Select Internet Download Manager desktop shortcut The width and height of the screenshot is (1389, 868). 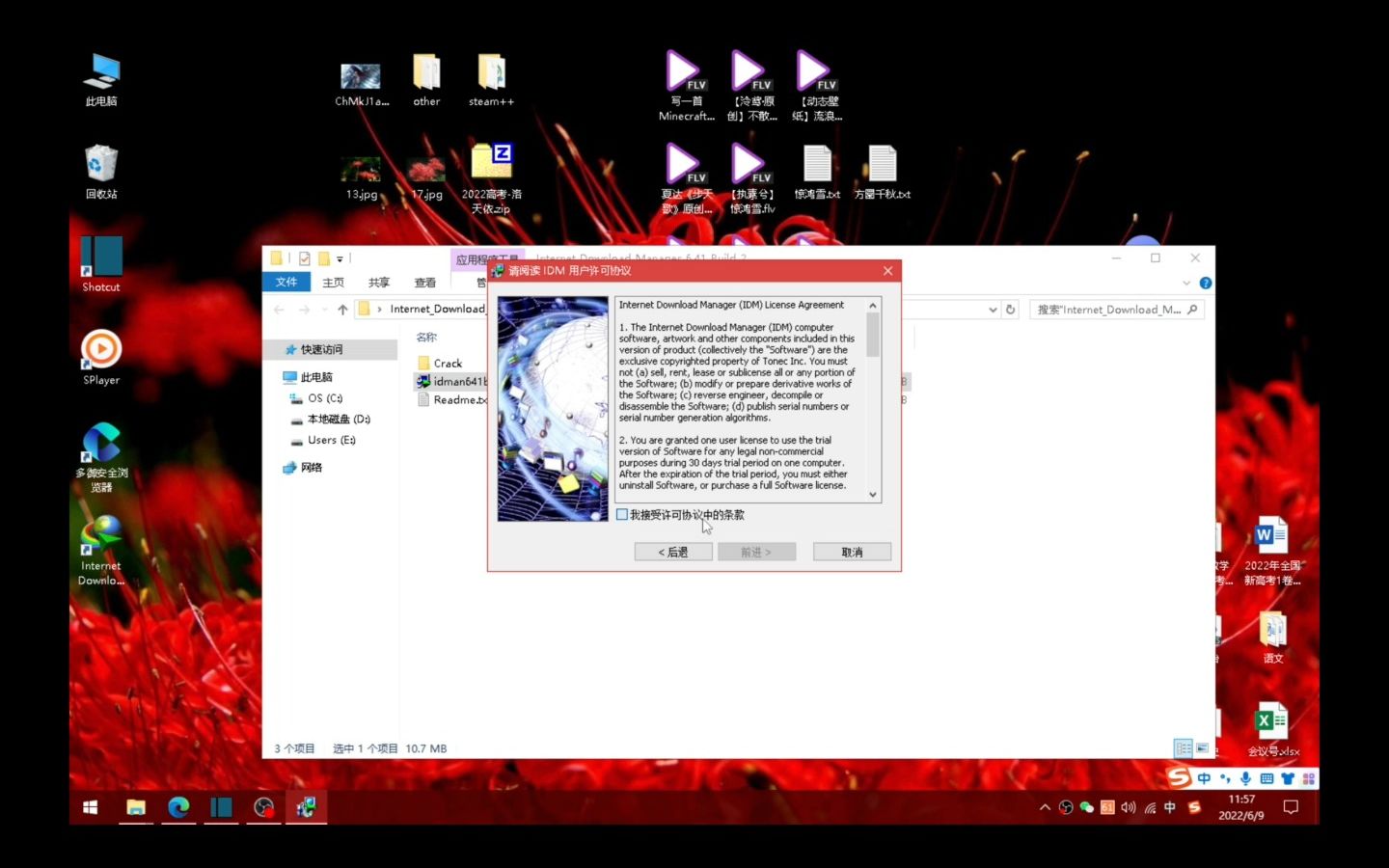coord(101,551)
